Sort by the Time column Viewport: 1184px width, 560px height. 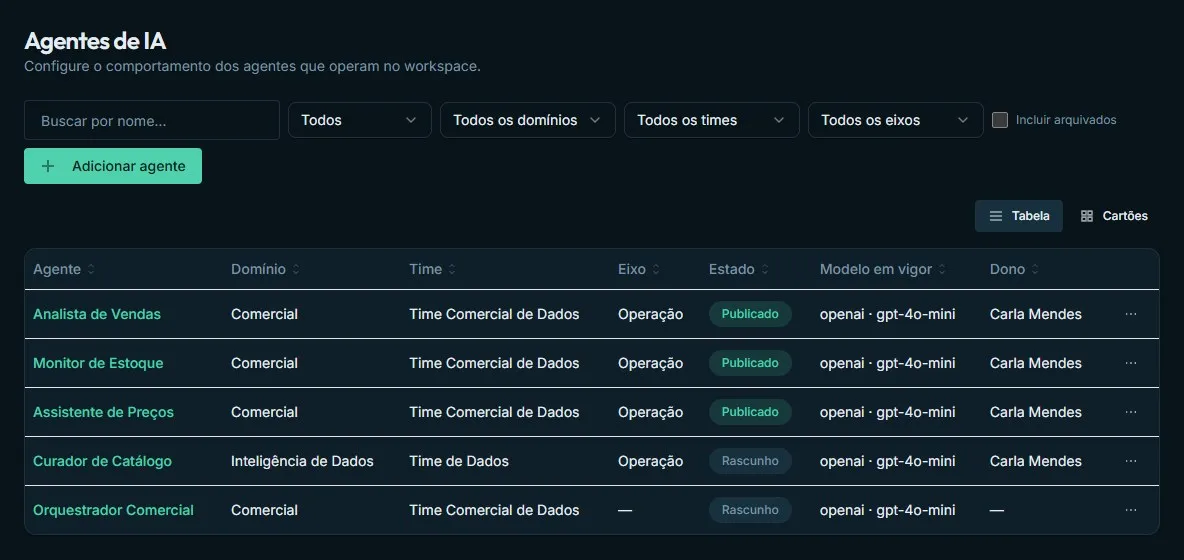click(x=433, y=269)
